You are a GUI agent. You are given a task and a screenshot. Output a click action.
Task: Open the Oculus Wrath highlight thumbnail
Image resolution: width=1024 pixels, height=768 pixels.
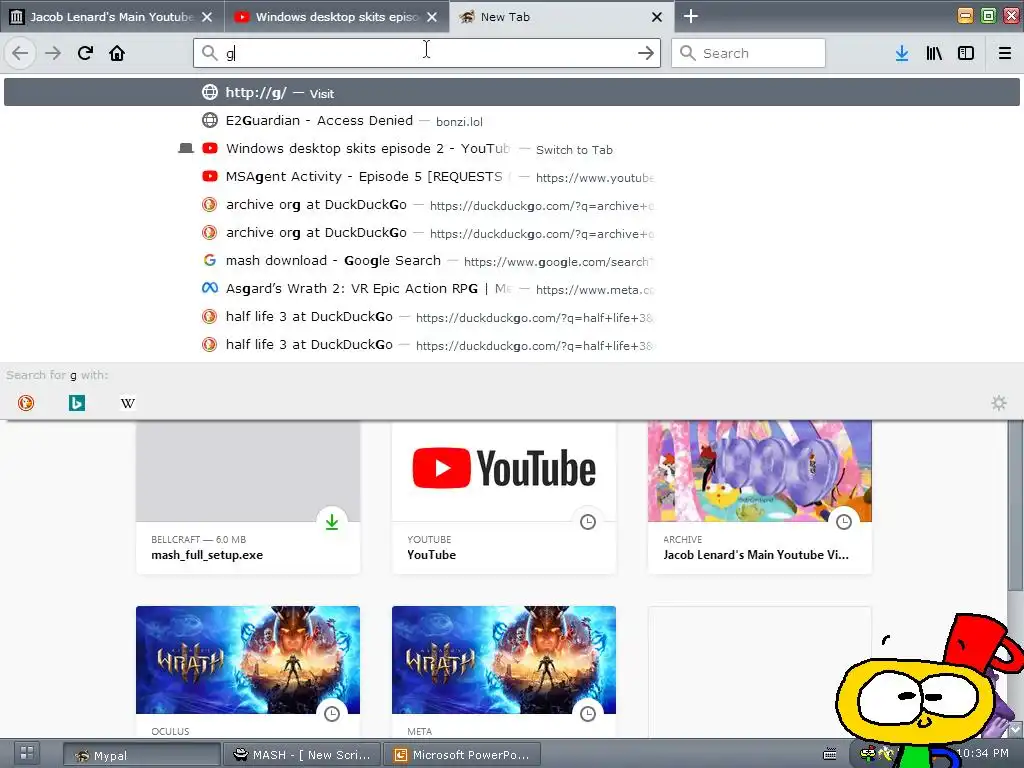pos(248,660)
